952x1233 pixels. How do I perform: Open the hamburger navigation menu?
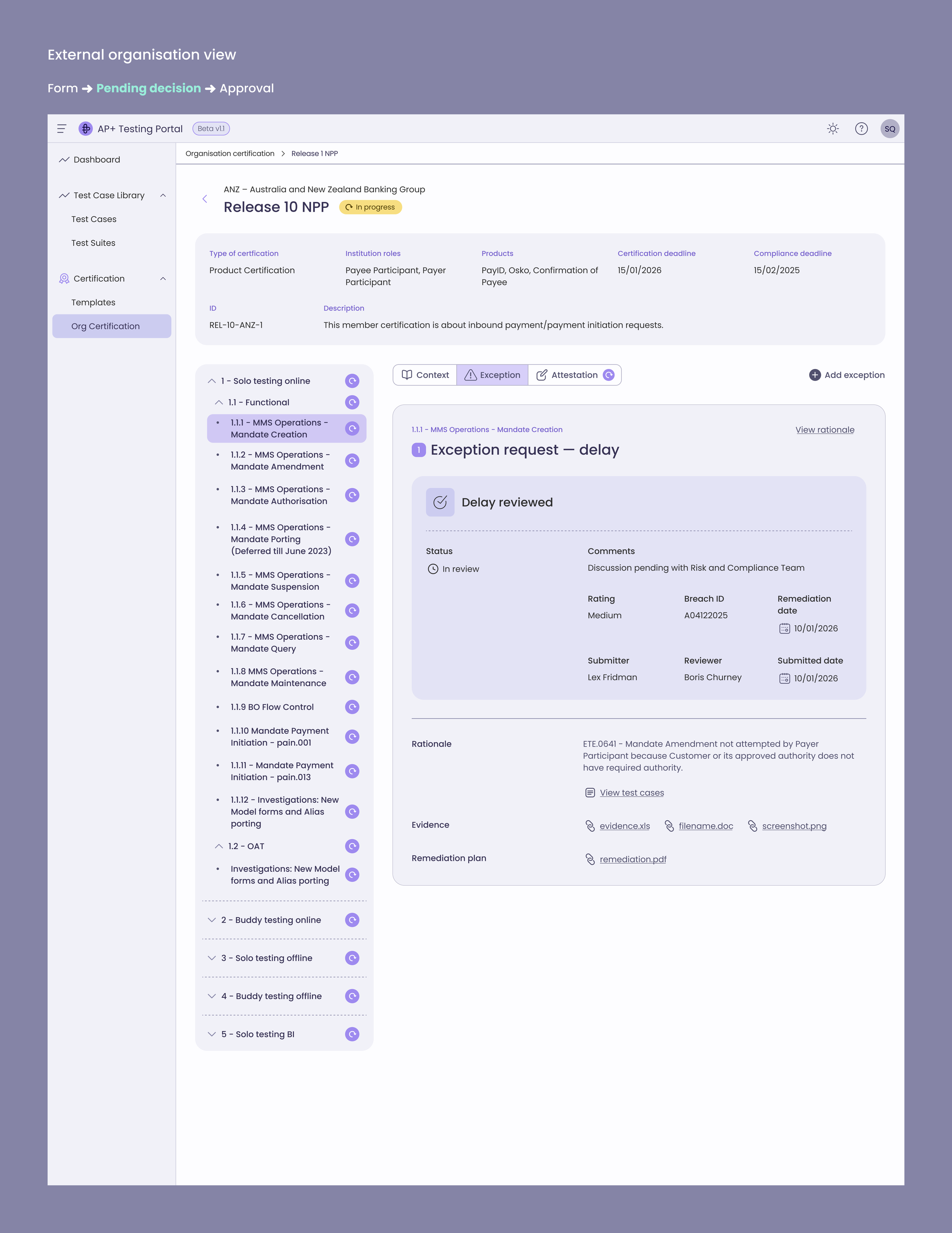[62, 128]
